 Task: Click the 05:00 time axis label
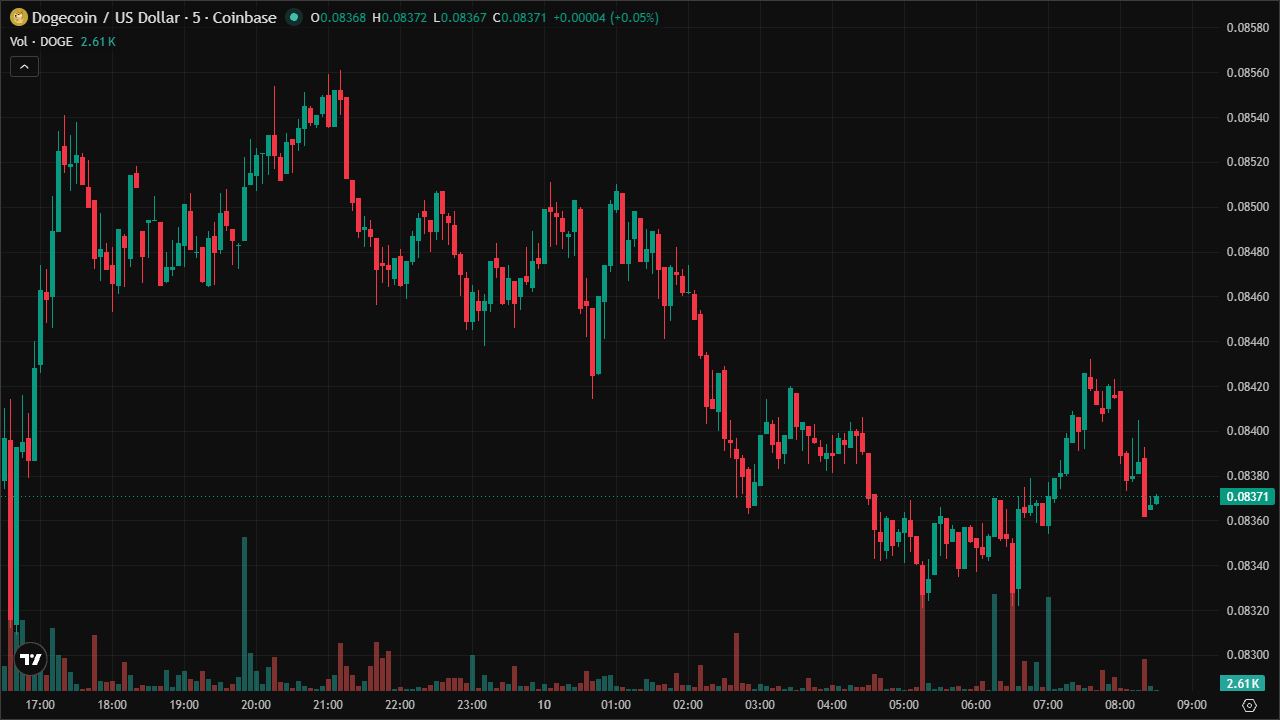click(x=904, y=705)
